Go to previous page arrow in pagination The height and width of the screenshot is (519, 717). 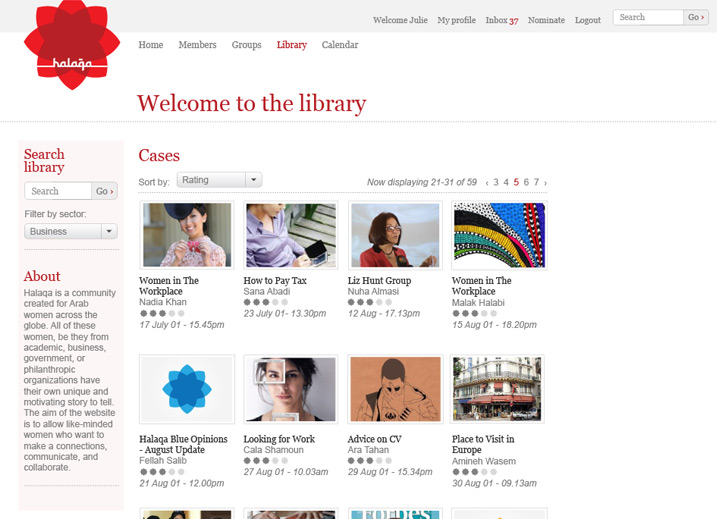pyautogui.click(x=487, y=183)
